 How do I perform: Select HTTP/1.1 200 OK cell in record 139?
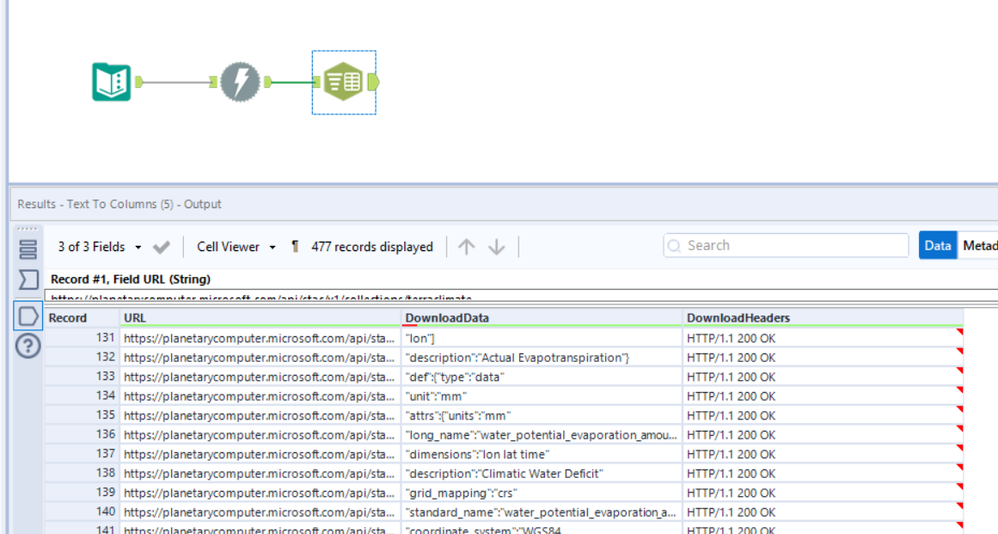point(823,493)
